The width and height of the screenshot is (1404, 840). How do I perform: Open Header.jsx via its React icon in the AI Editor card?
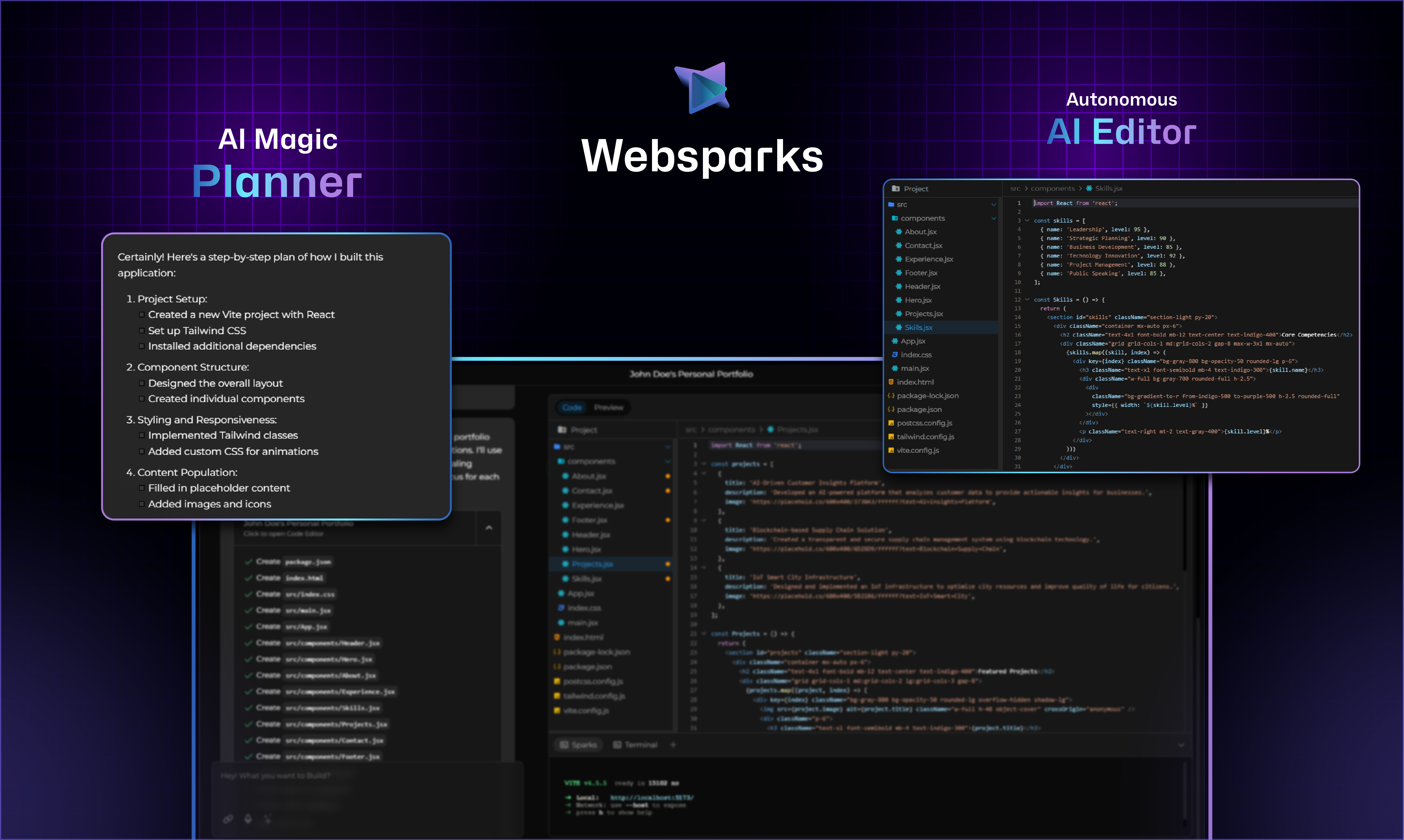899,286
